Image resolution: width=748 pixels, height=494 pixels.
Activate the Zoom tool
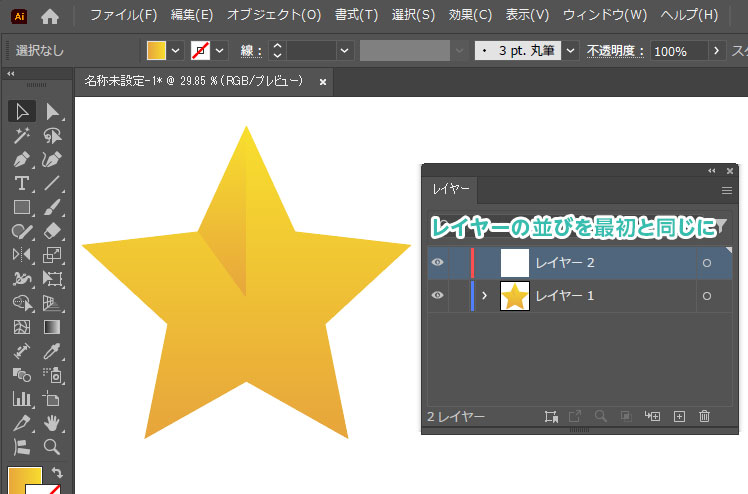pos(52,447)
